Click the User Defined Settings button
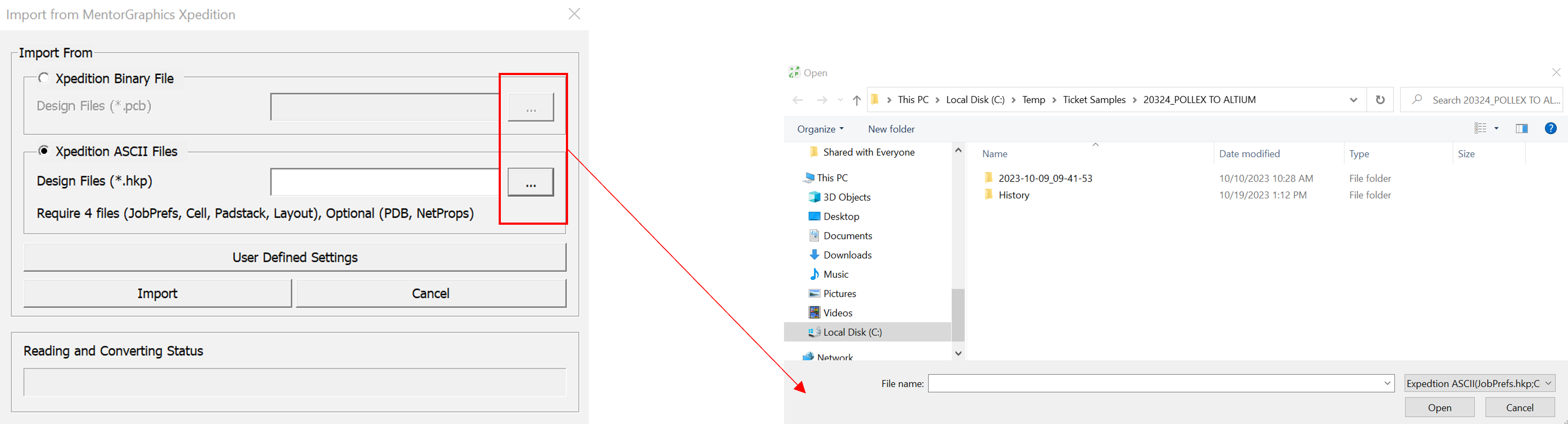The width and height of the screenshot is (1568, 424). (295, 258)
